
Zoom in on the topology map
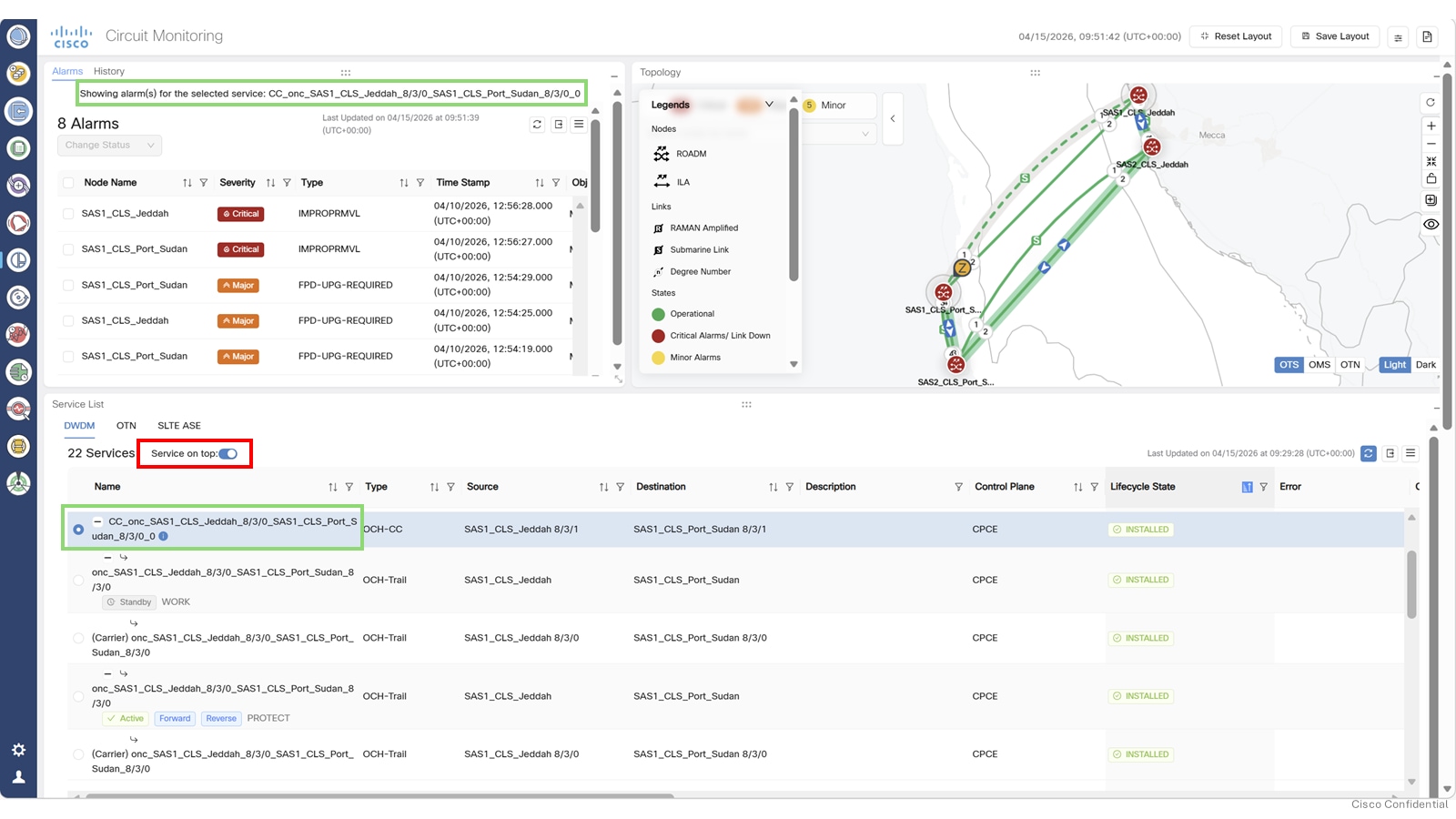click(x=1431, y=126)
